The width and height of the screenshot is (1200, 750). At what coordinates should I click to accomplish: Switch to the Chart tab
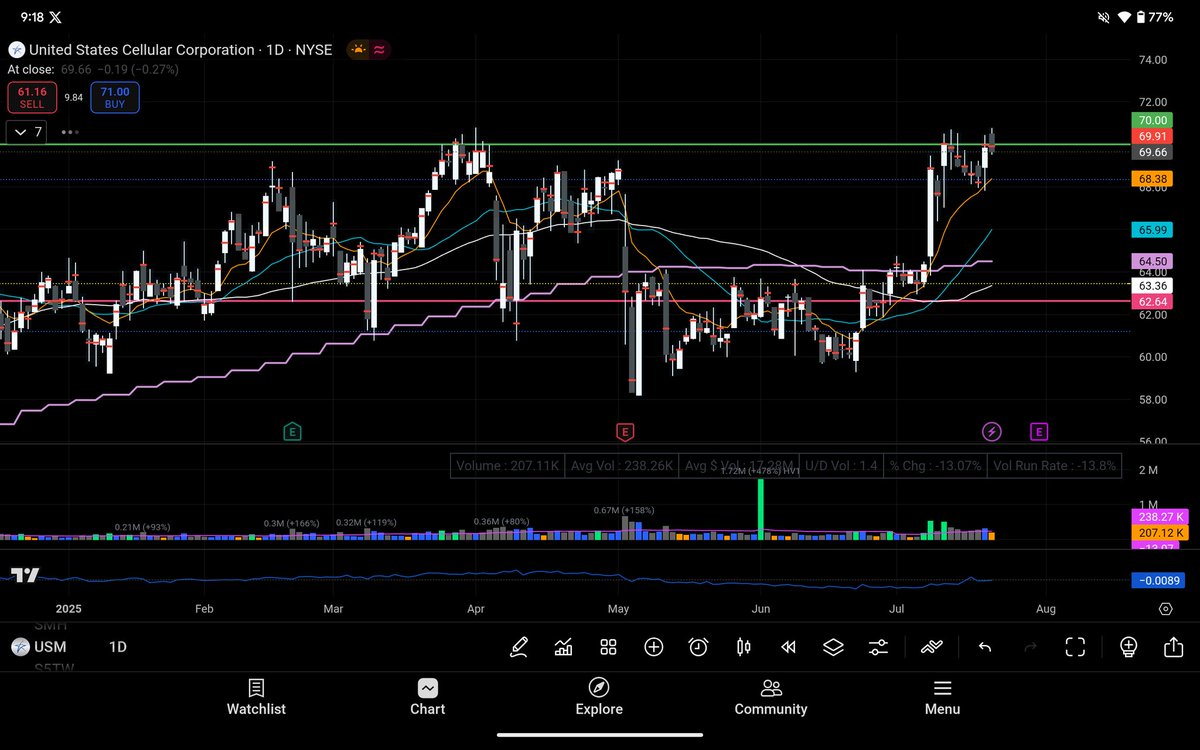coord(427,698)
